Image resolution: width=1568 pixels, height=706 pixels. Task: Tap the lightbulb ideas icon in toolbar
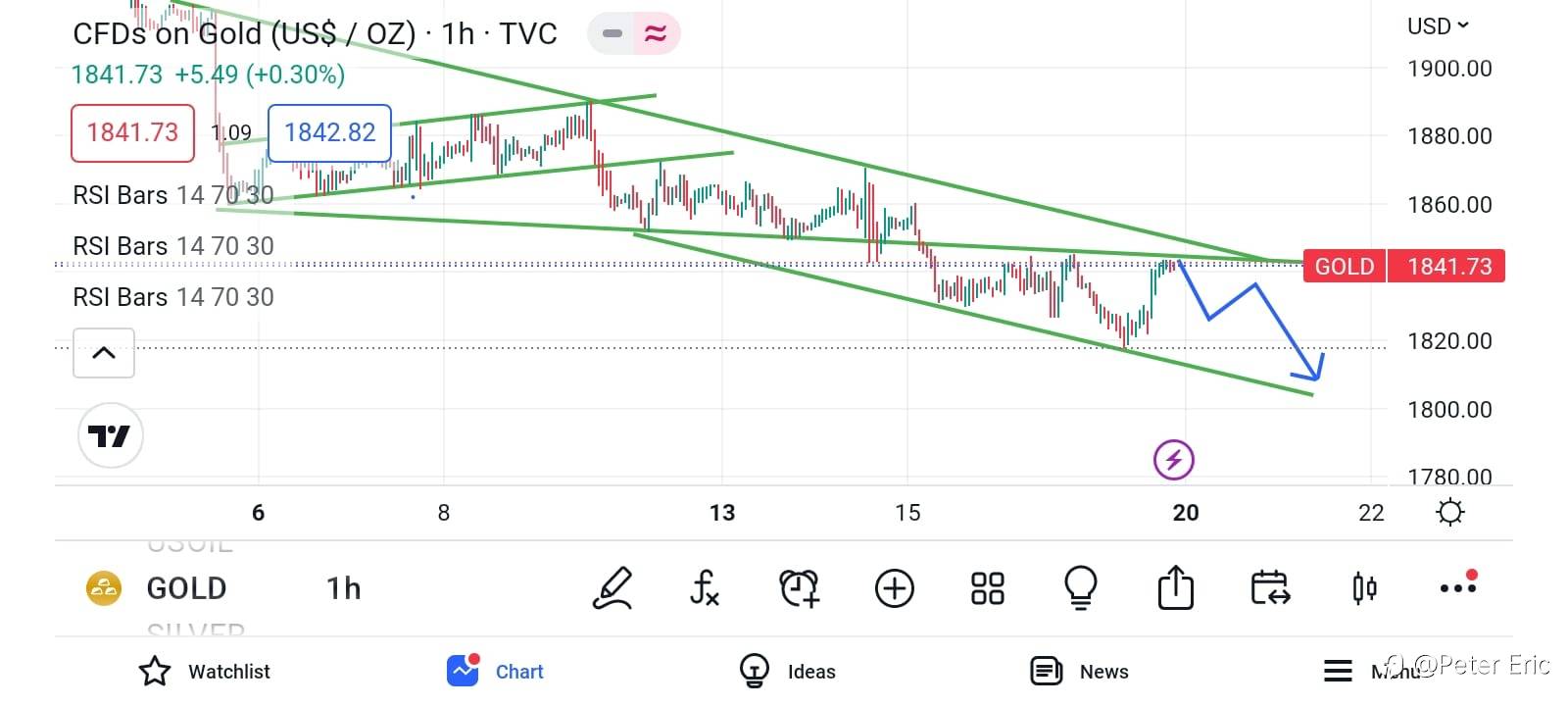(x=1080, y=588)
